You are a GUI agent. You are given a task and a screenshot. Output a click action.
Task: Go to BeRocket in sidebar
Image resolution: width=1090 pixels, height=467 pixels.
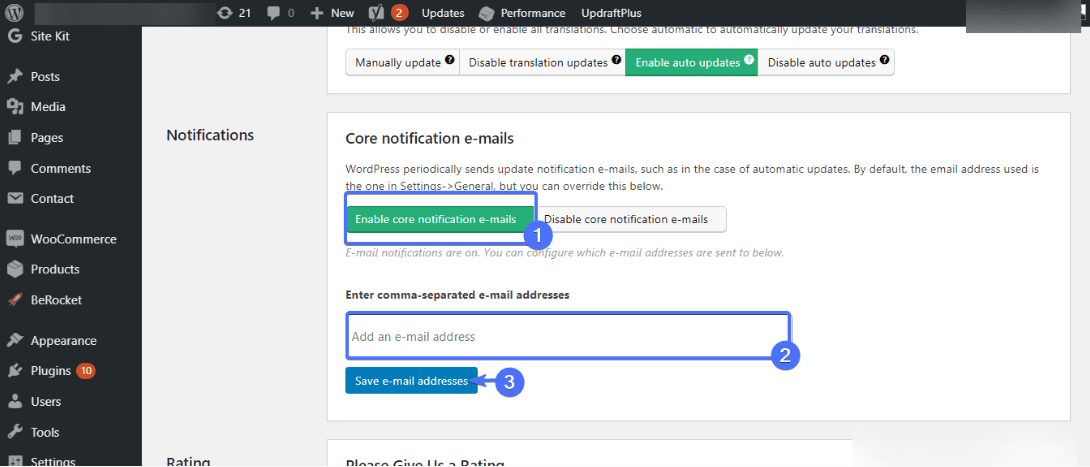click(x=56, y=300)
